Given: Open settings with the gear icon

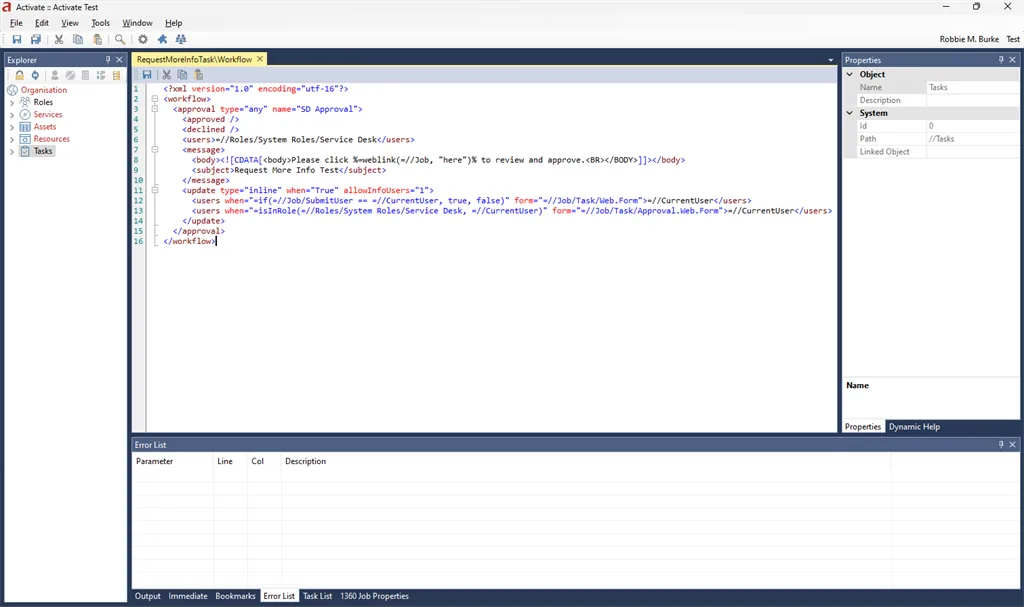Looking at the screenshot, I should [x=143, y=39].
